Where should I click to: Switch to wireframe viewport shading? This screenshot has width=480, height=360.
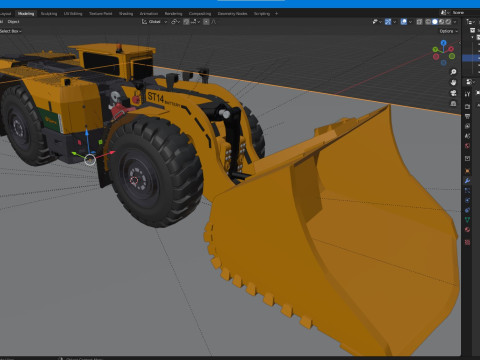point(428,22)
